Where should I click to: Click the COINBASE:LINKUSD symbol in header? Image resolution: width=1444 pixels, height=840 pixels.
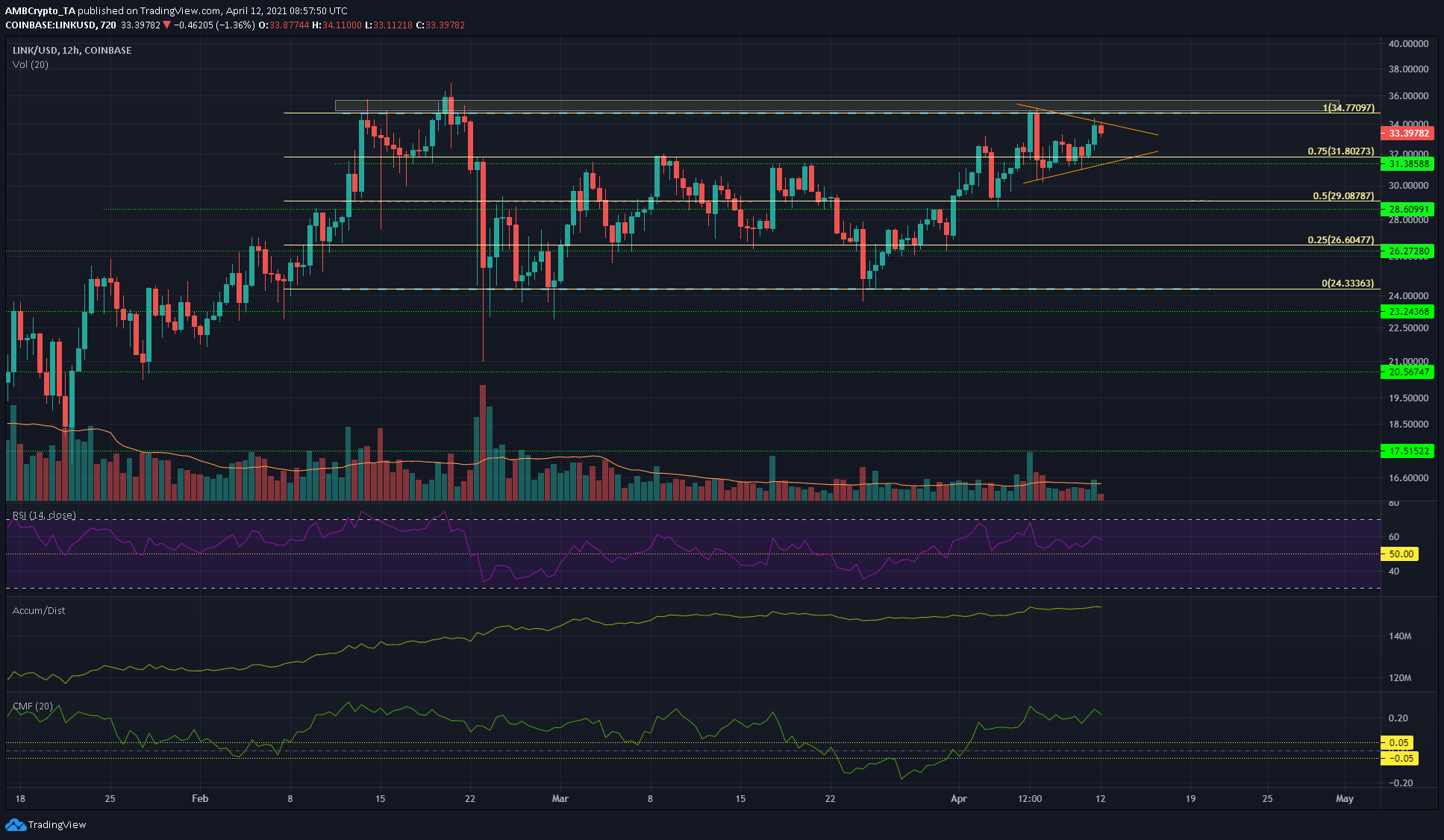click(x=51, y=25)
